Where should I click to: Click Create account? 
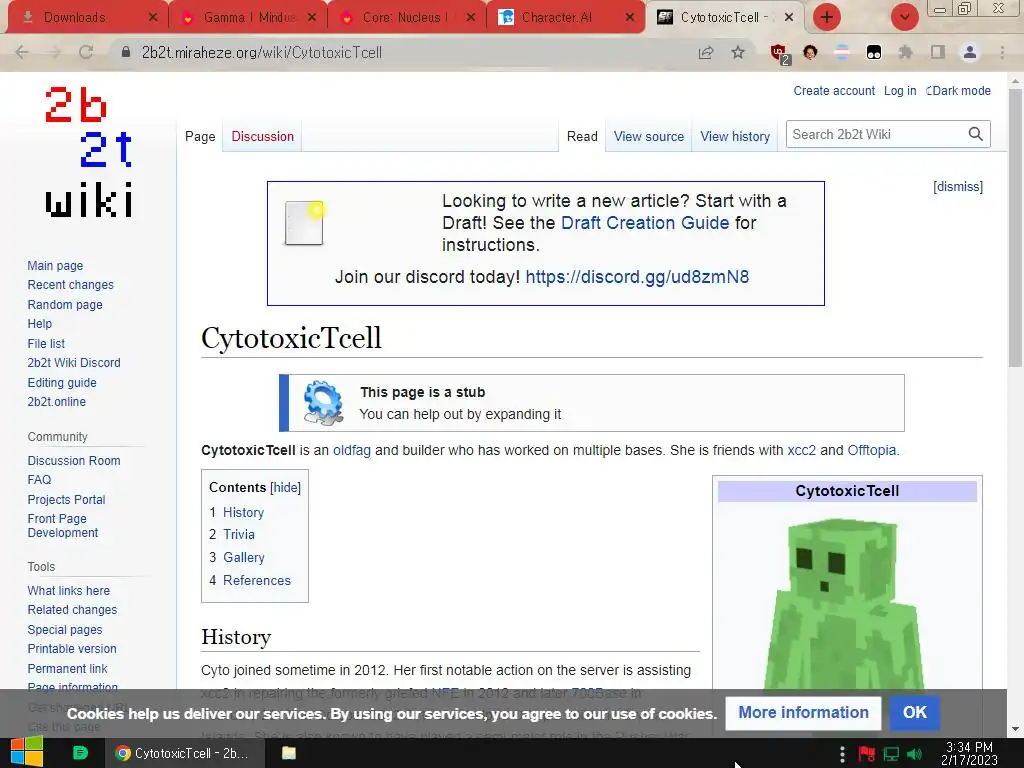[x=834, y=91]
